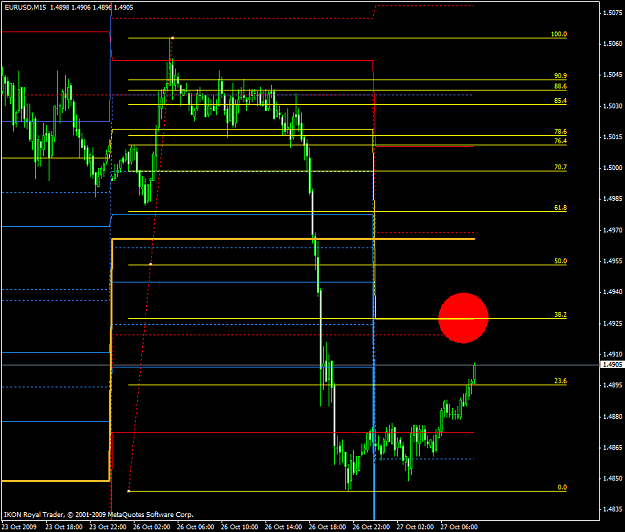
Task: Click the 1.4910 price axis value
Action: point(612,354)
